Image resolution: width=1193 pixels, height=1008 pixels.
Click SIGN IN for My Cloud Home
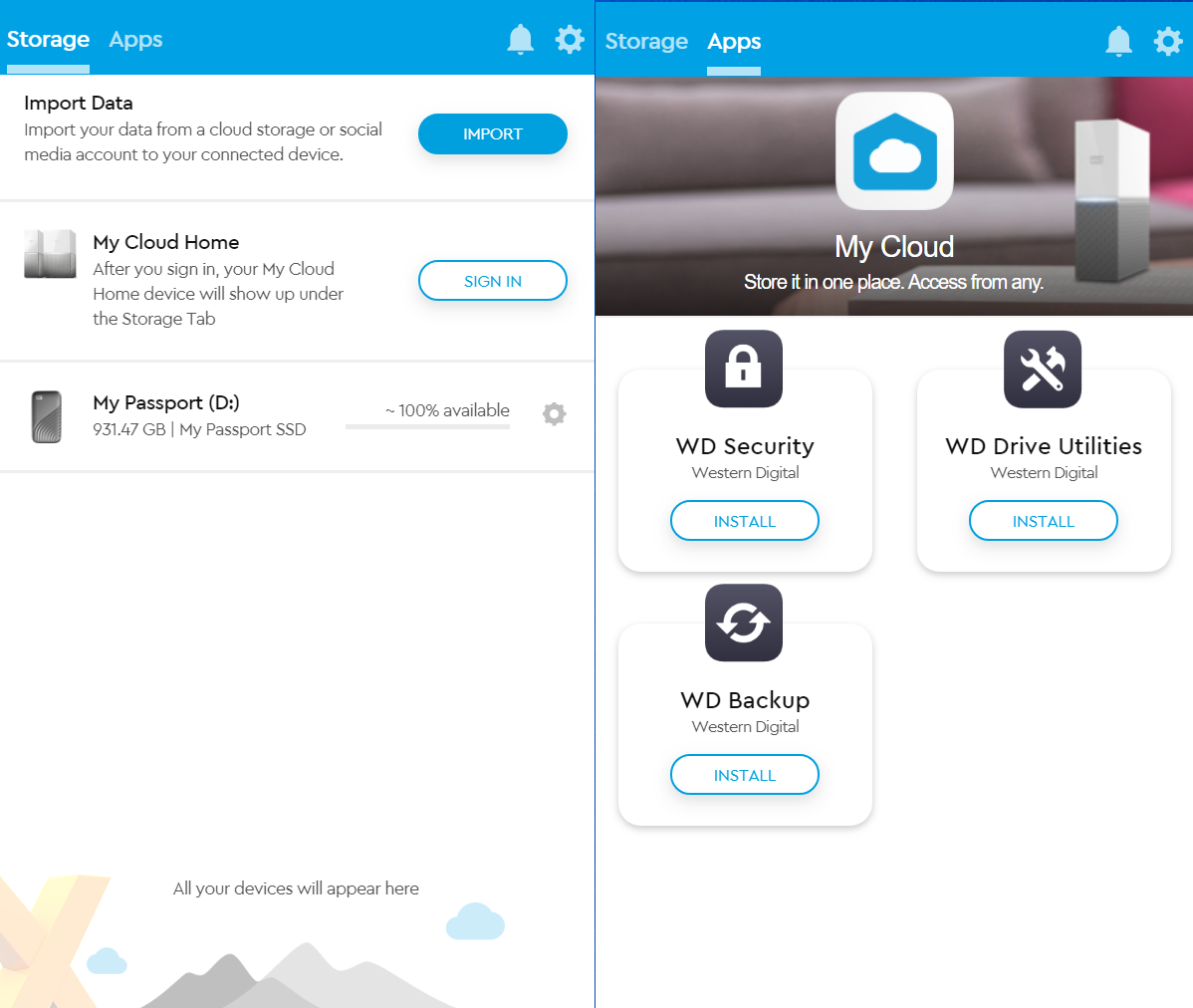pos(492,281)
